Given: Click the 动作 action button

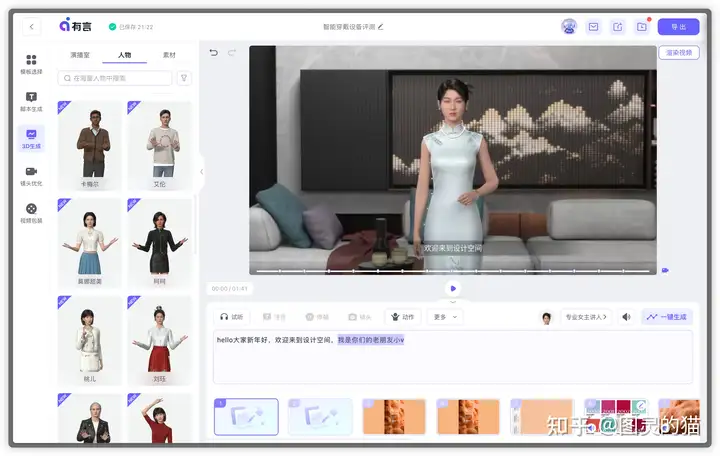Looking at the screenshot, I should click(403, 317).
